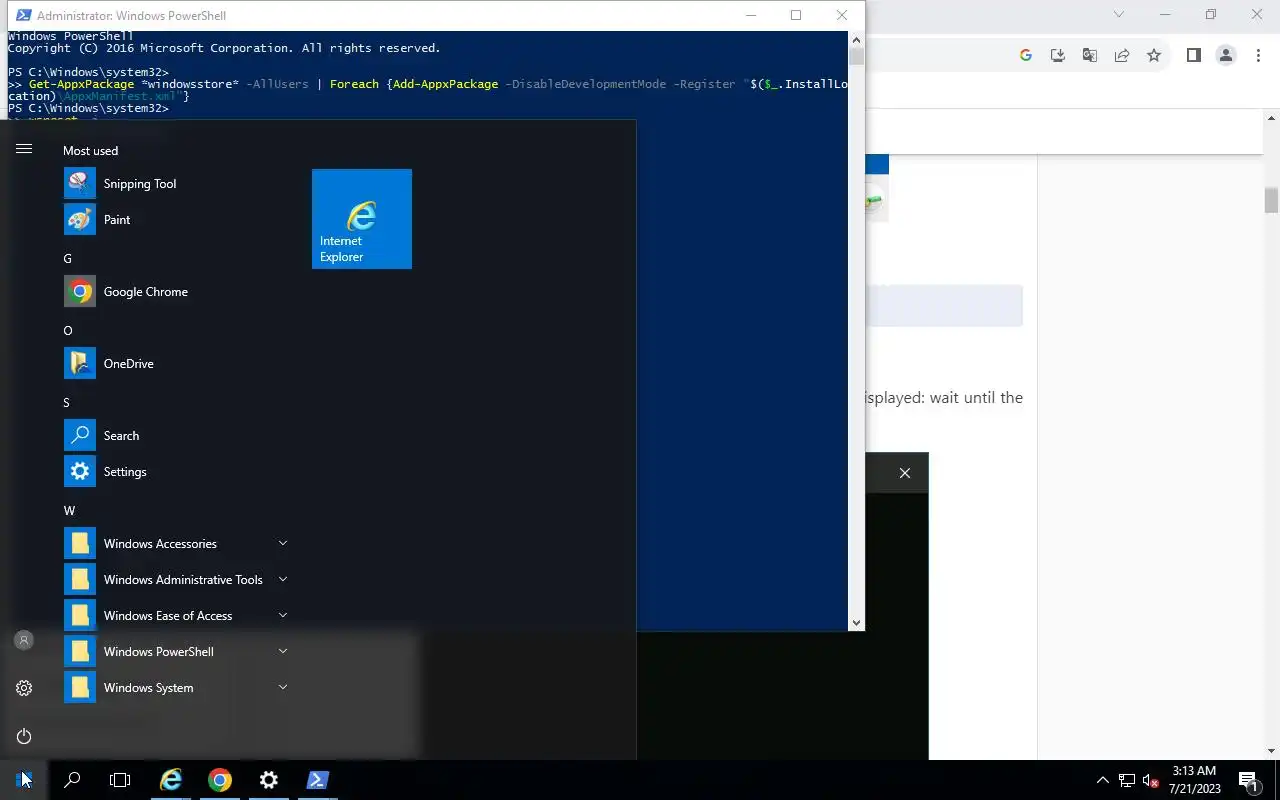Viewport: 1280px width, 800px height.
Task: Open the taskbar clock and date
Action: pyautogui.click(x=1194, y=780)
